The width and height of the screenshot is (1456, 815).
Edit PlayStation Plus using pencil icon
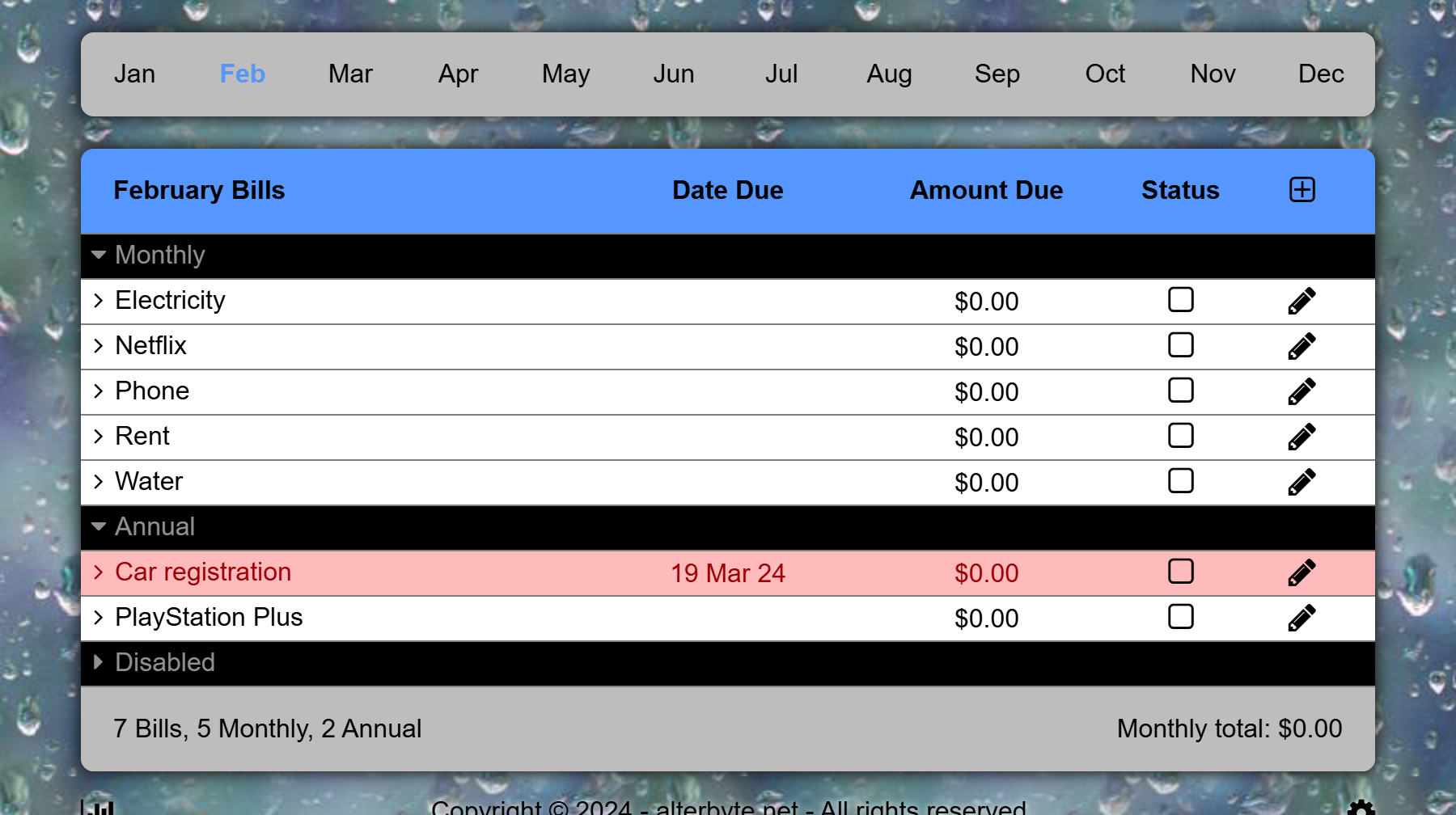[x=1302, y=618]
